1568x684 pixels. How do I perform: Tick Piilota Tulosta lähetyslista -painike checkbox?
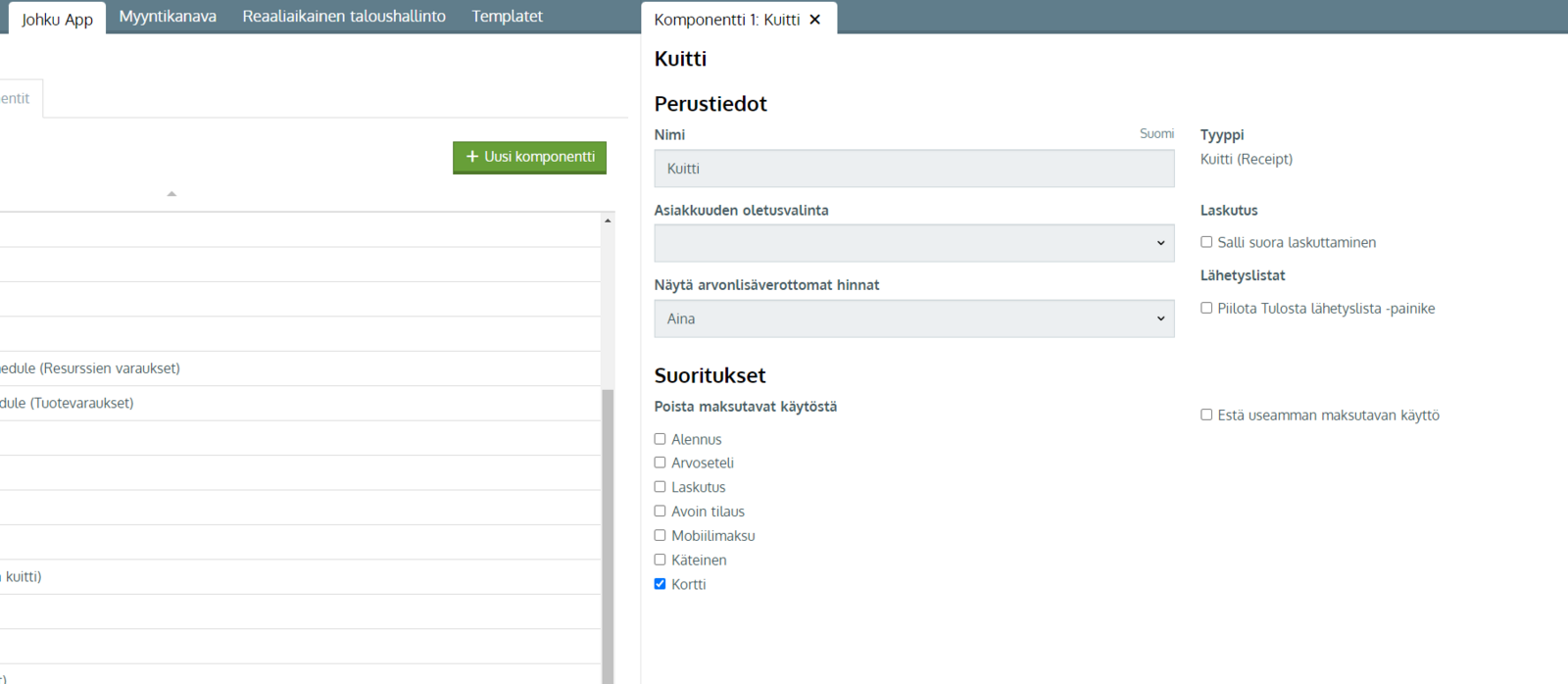pos(1206,308)
